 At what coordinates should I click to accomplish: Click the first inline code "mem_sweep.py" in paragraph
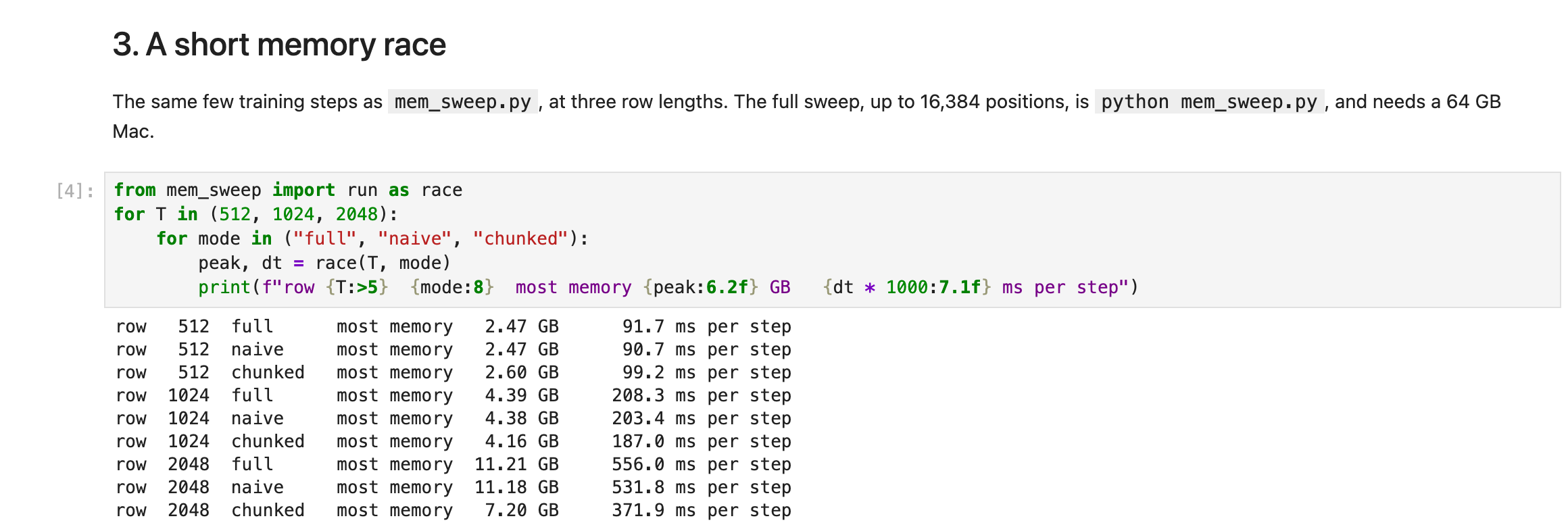tap(463, 102)
